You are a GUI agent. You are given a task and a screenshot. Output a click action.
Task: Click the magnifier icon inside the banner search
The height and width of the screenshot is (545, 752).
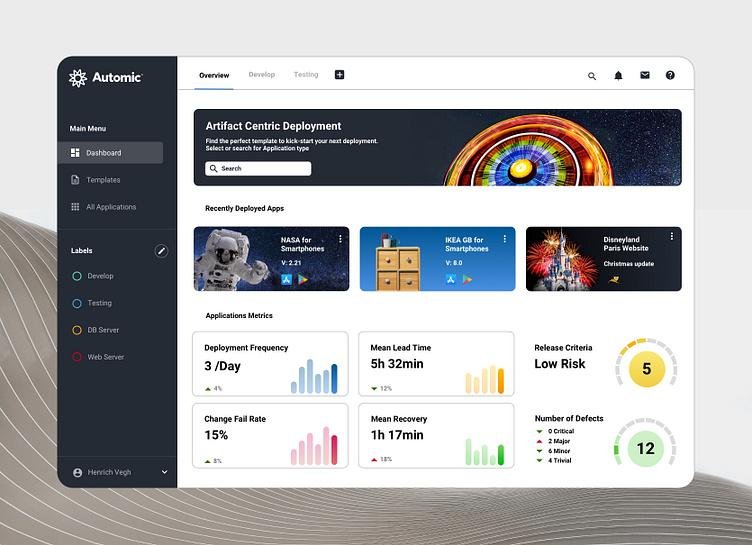coord(213,168)
